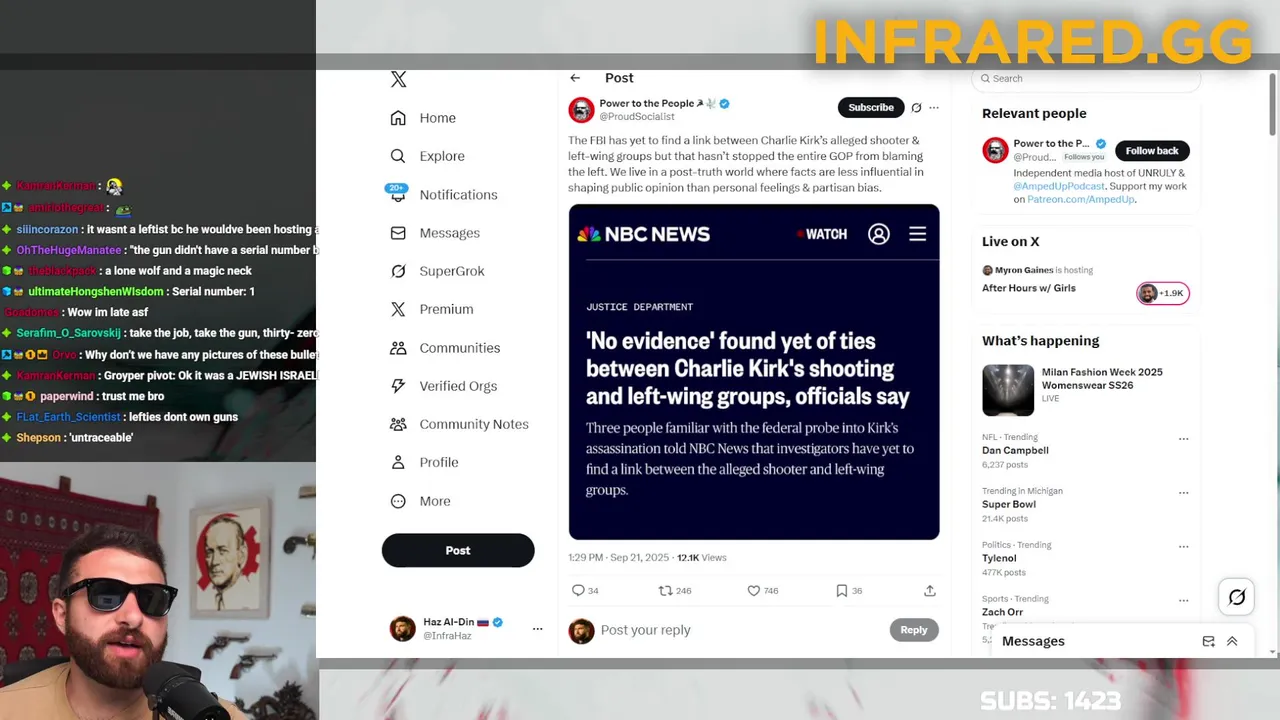The width and height of the screenshot is (1280, 720).
Task: Open options for Super Bowl trend
Action: [1184, 493]
